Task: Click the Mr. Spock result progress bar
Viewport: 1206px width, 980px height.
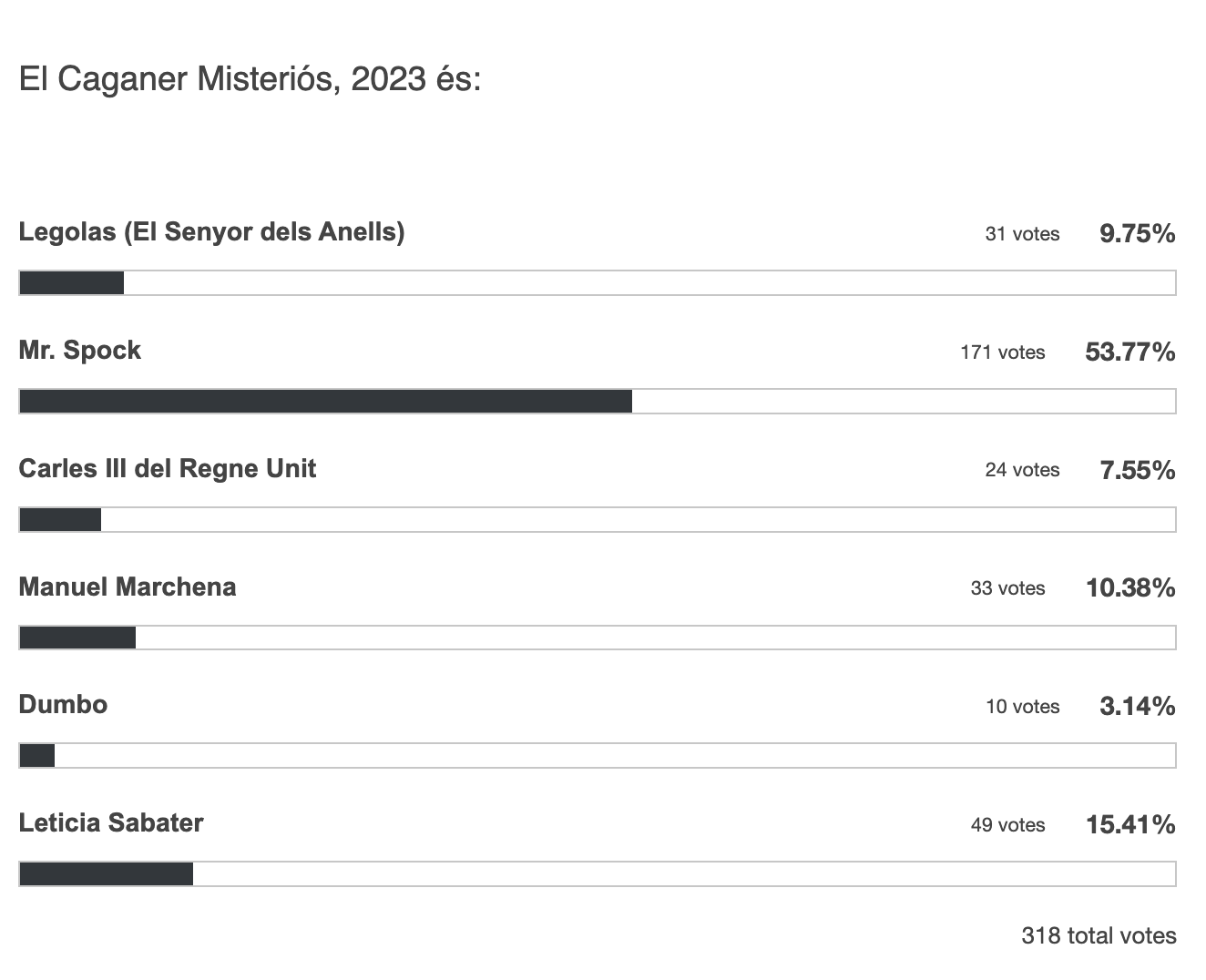Action: click(598, 401)
